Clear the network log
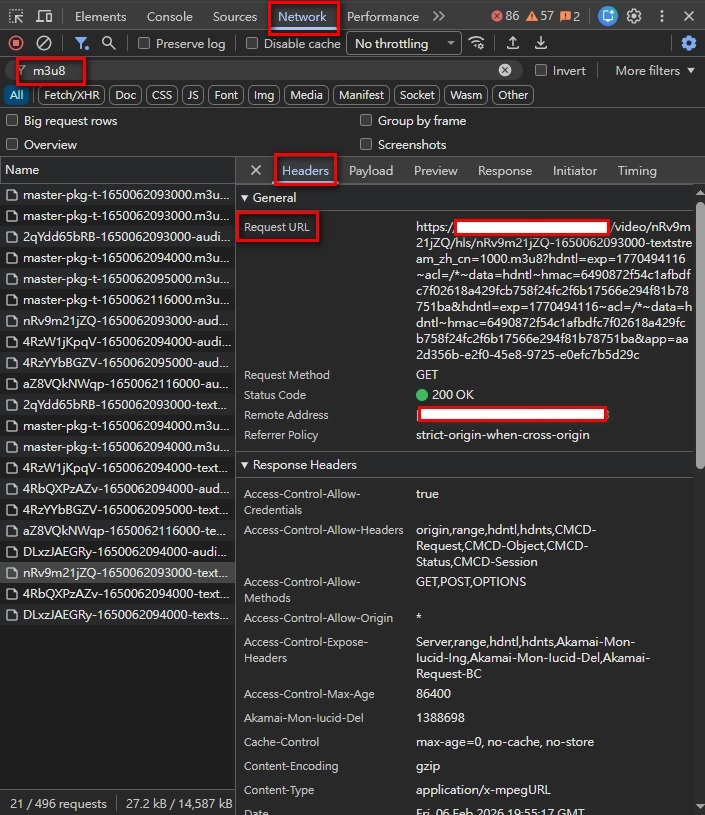 [x=44, y=43]
